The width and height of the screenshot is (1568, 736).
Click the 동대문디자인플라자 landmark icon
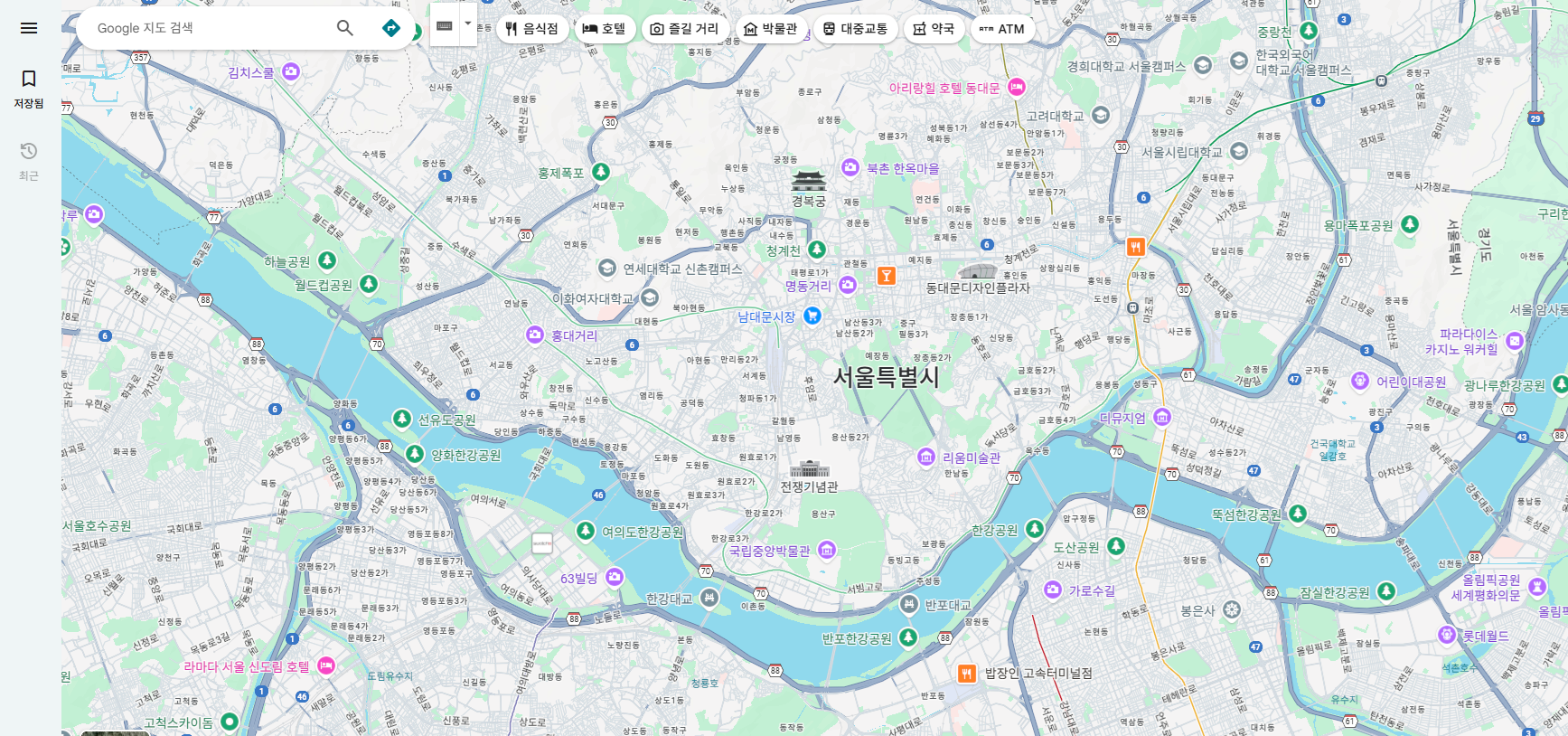click(977, 270)
